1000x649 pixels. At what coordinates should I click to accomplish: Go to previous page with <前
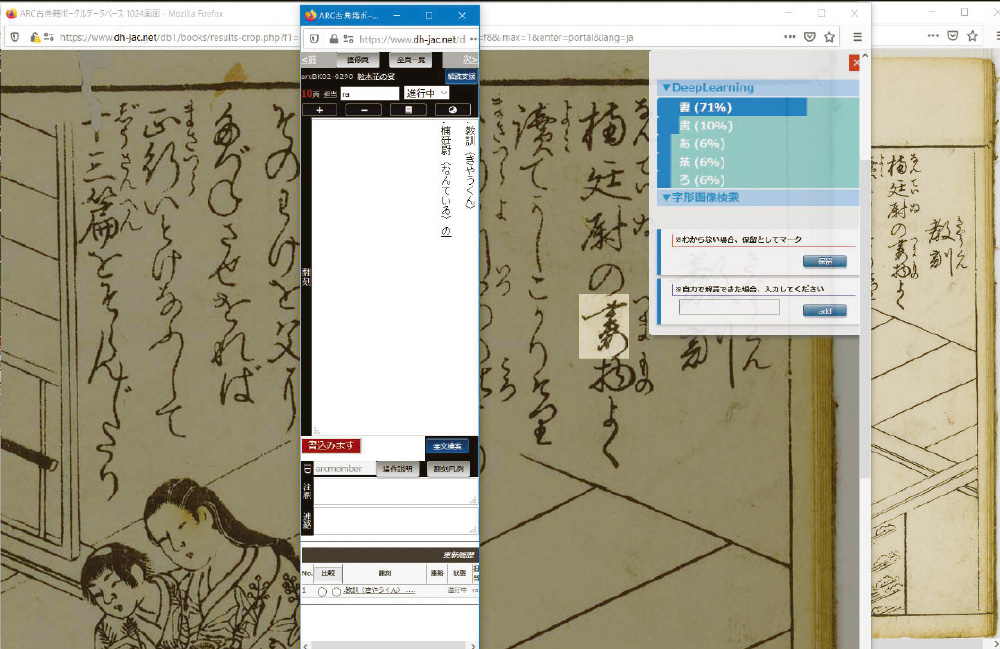[309, 60]
